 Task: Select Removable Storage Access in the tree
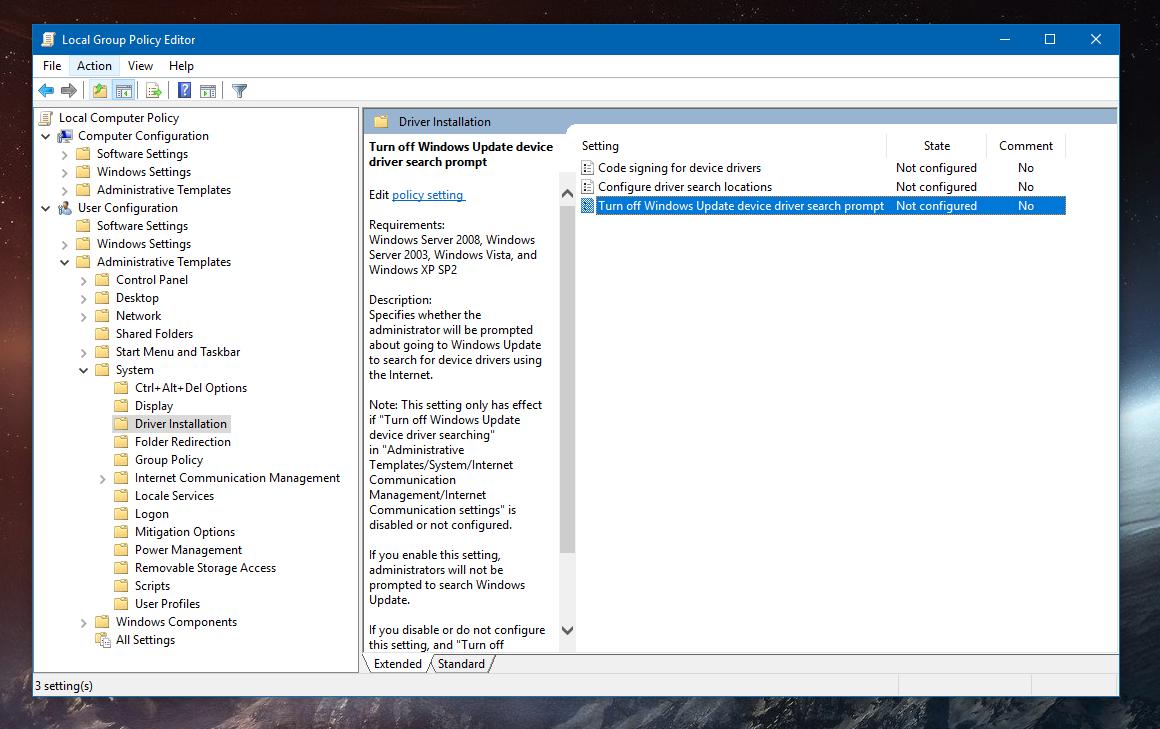tap(205, 568)
